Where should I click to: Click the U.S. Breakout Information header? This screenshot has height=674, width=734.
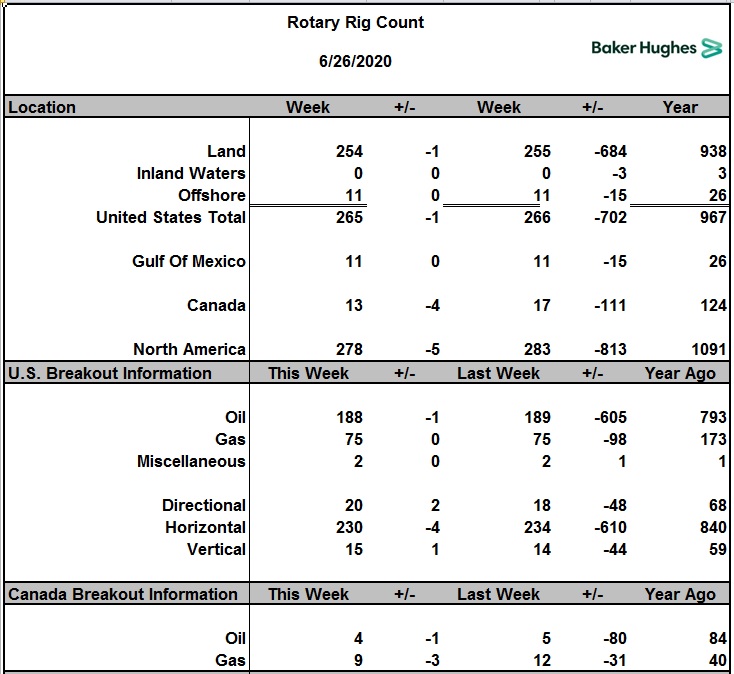tap(110, 373)
